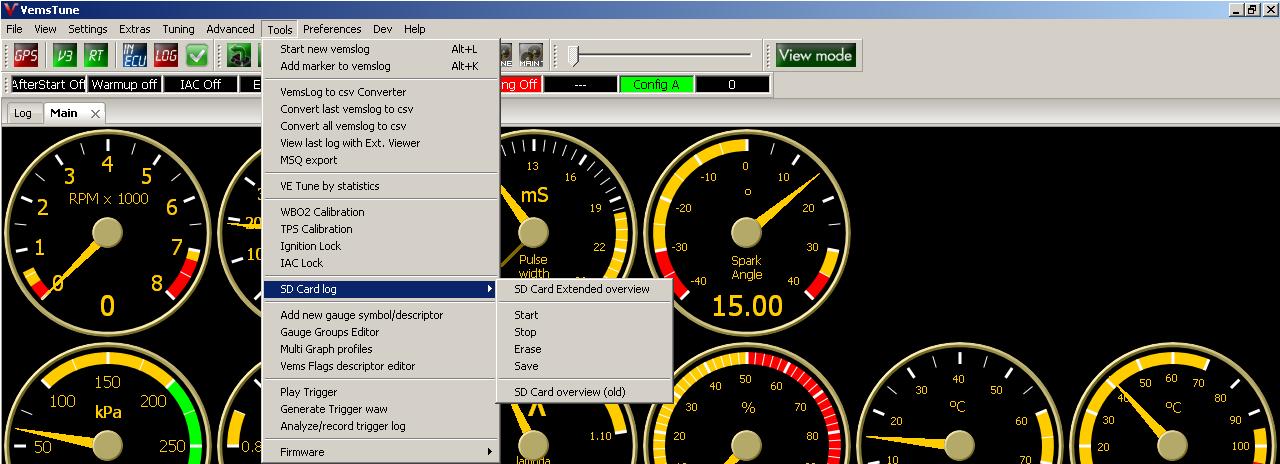Choose Add new gauge symbol/descriptor
The width and height of the screenshot is (1280, 464).
coord(380,315)
